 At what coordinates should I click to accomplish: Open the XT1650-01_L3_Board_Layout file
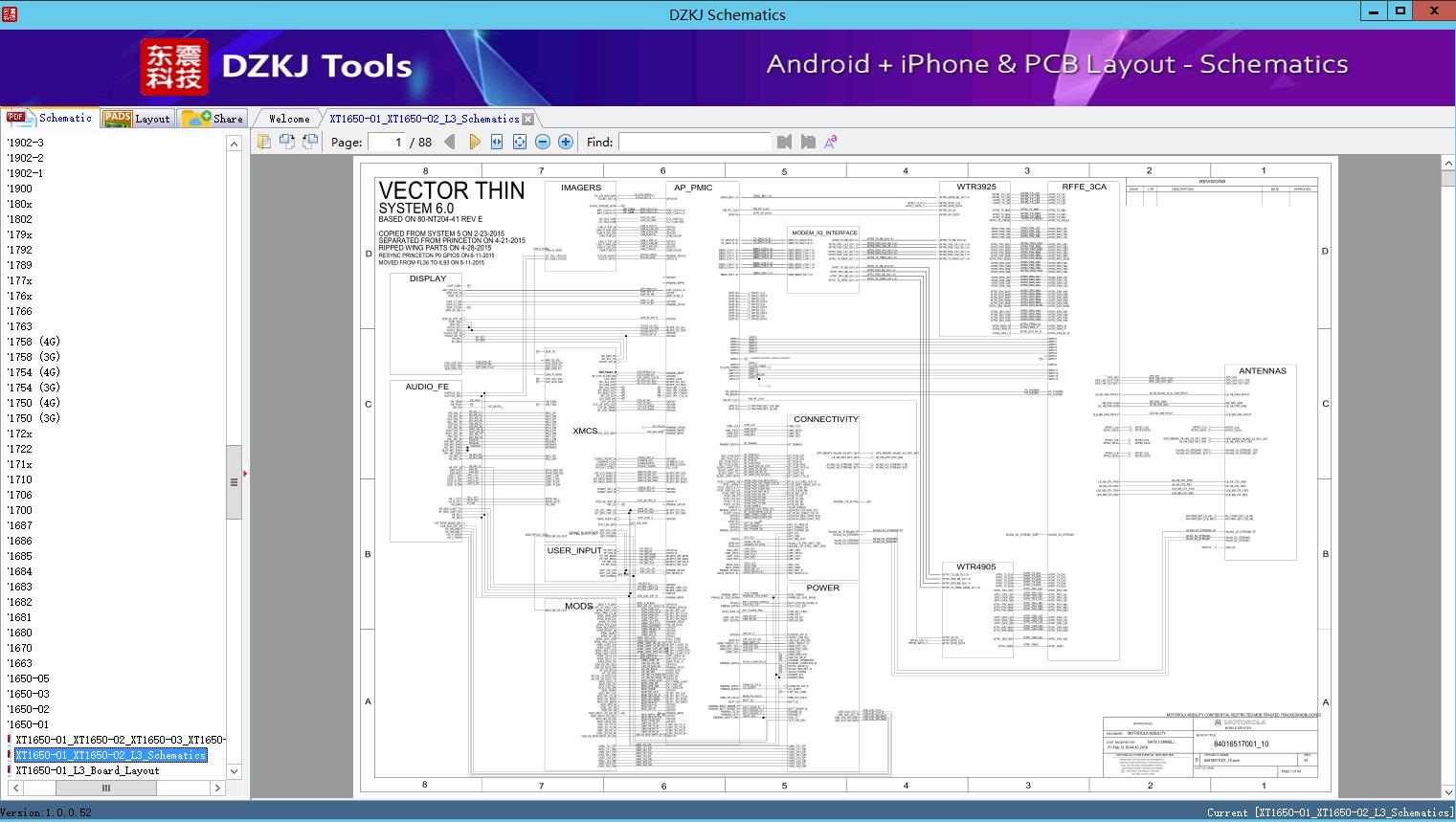87,770
